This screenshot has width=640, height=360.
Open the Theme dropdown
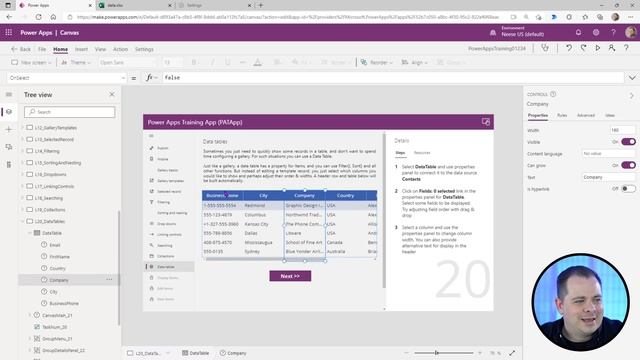click(x=76, y=62)
